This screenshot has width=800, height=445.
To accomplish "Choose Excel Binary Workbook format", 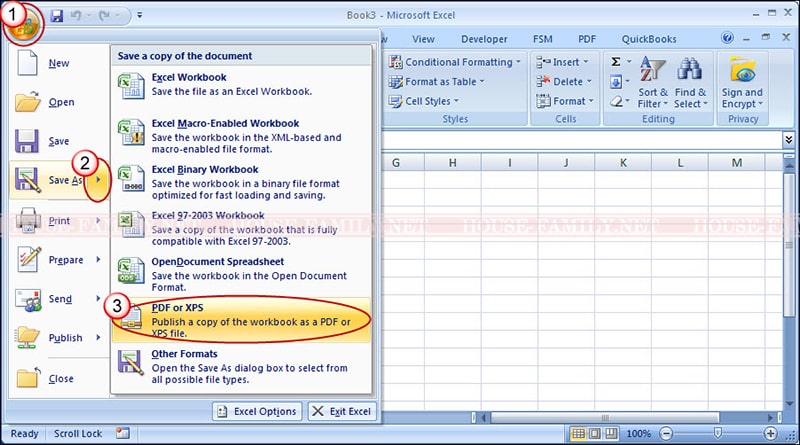I will 241,182.
